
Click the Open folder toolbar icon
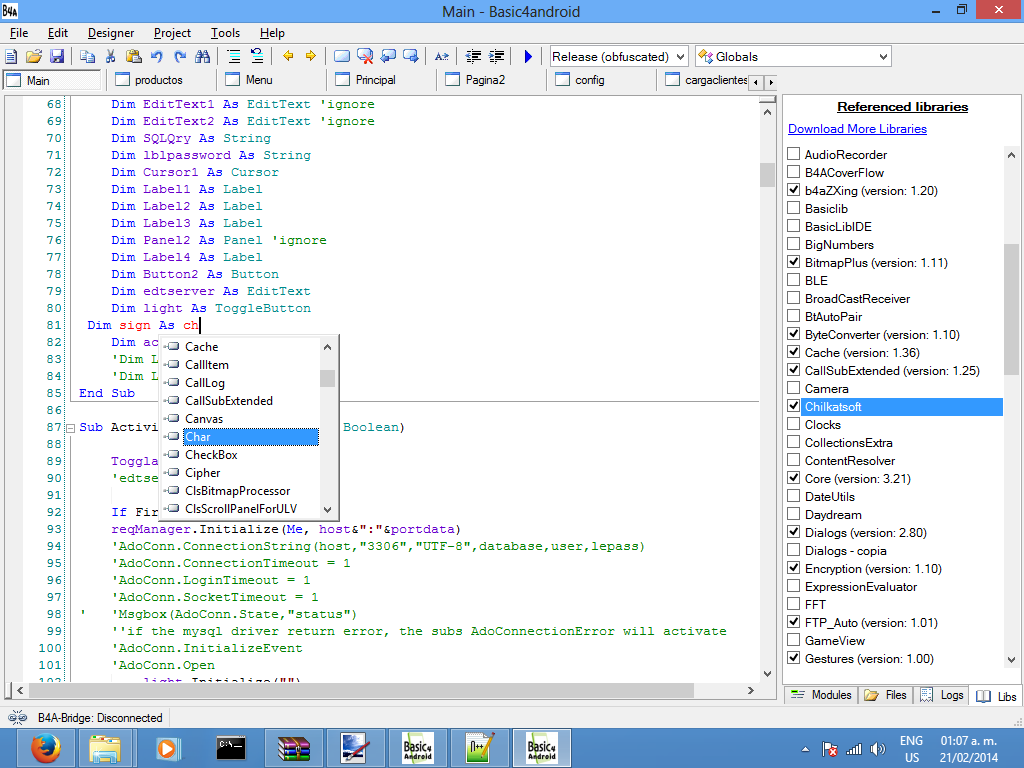coord(34,57)
